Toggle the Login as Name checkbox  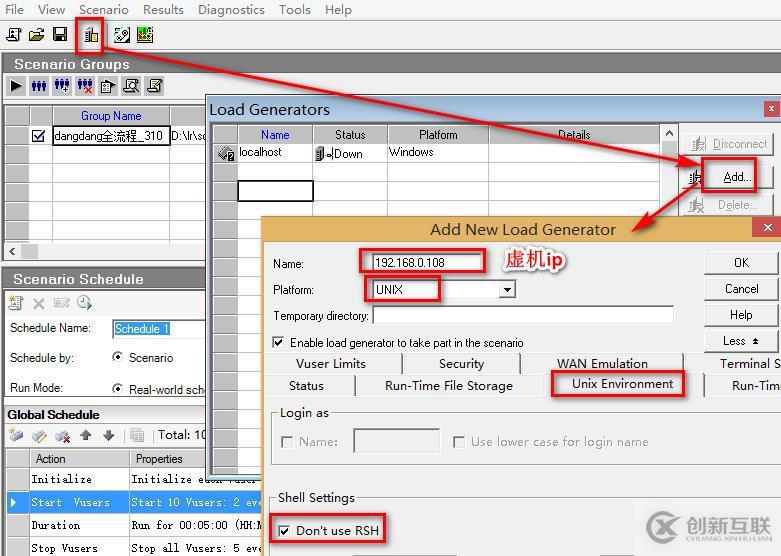click(287, 442)
